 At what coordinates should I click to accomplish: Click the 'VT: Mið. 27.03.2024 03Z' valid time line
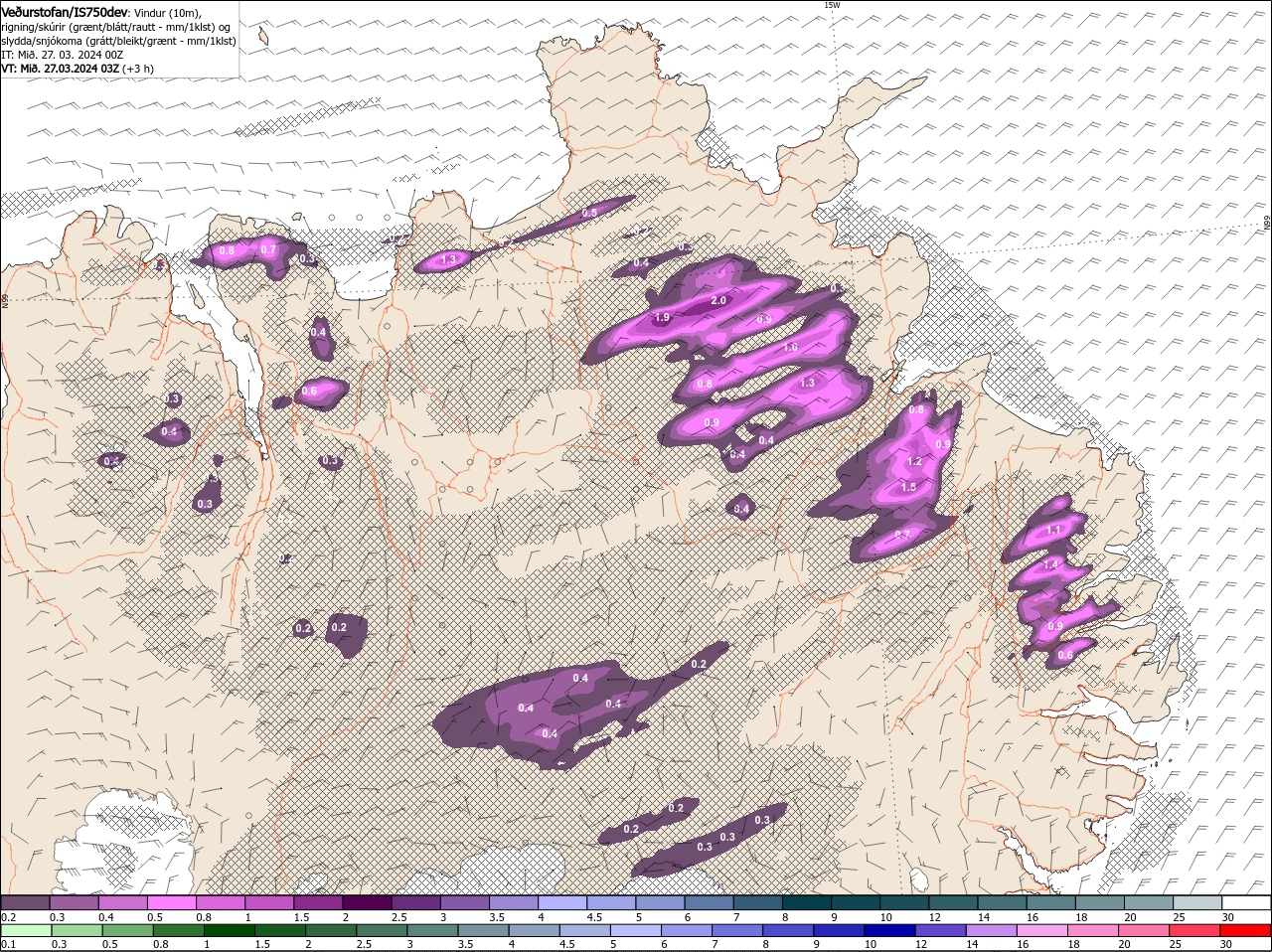(61, 69)
